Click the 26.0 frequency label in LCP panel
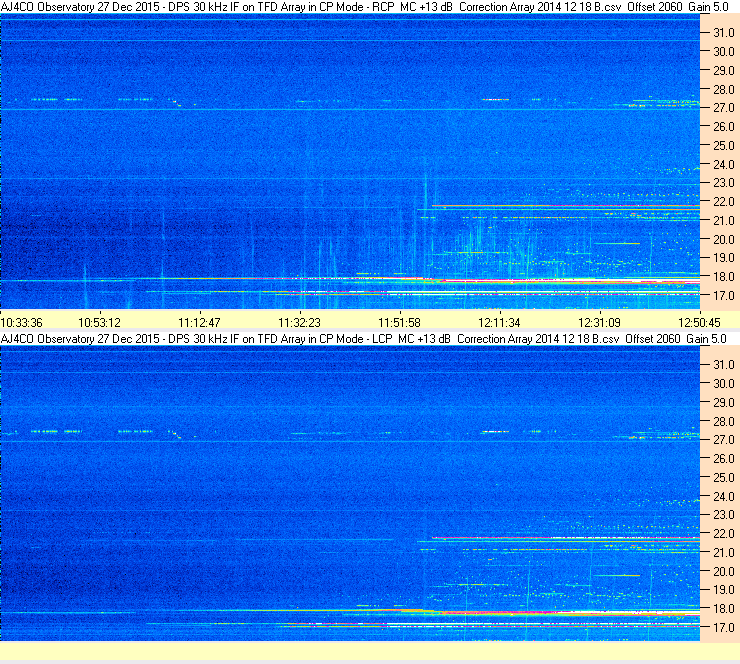This screenshot has width=740, height=664. (724, 459)
